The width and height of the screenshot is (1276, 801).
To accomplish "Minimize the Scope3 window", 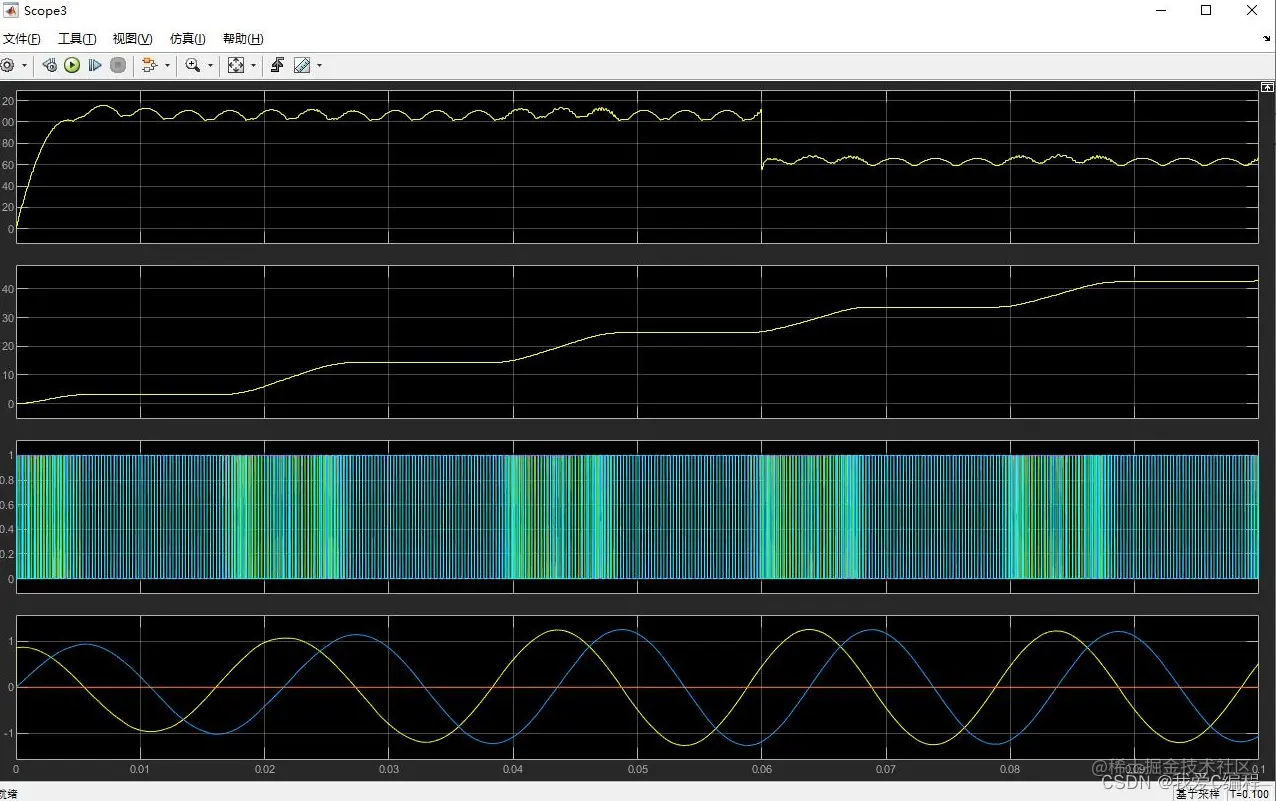I will tap(1161, 10).
